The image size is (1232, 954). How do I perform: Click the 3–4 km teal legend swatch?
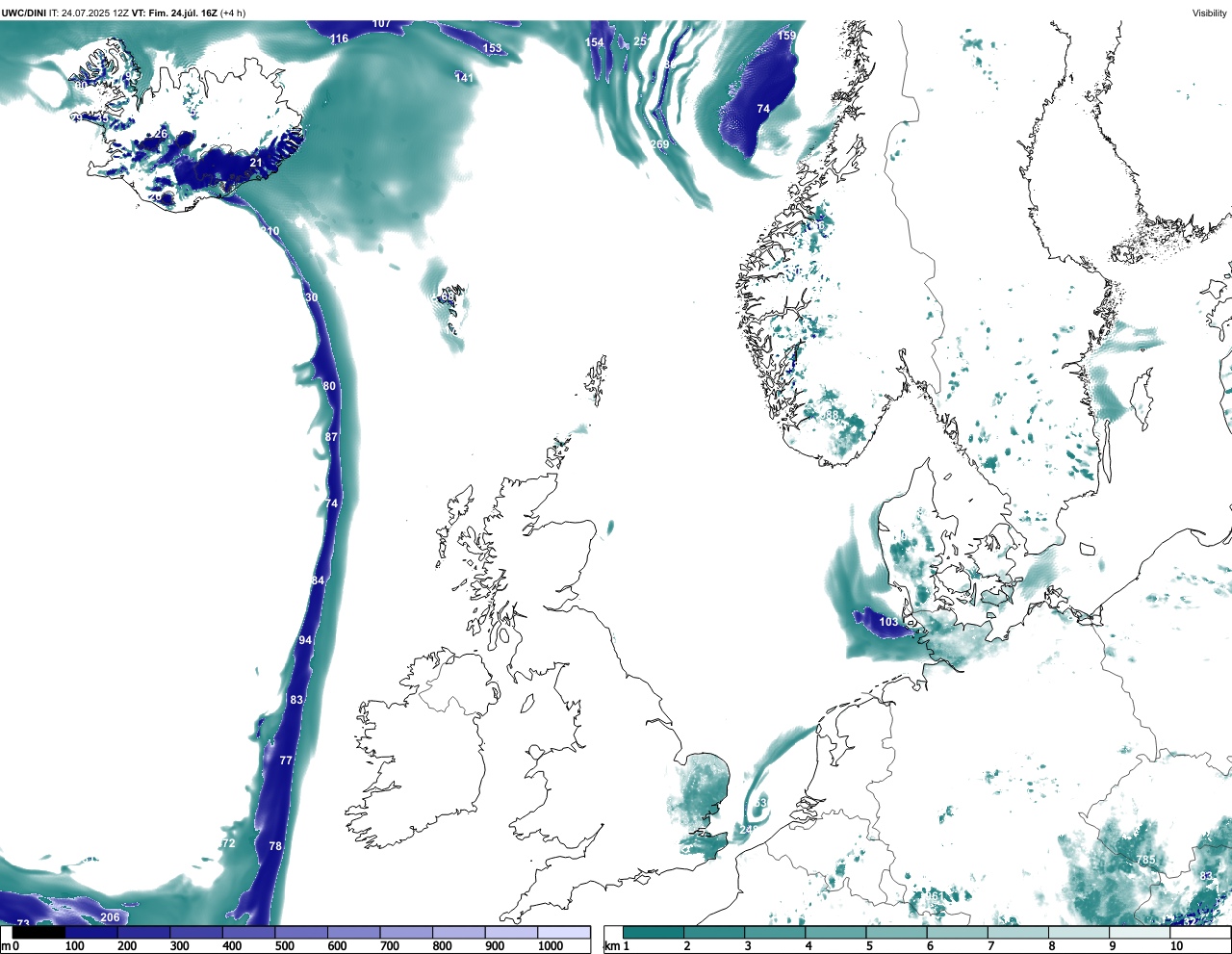click(x=776, y=932)
